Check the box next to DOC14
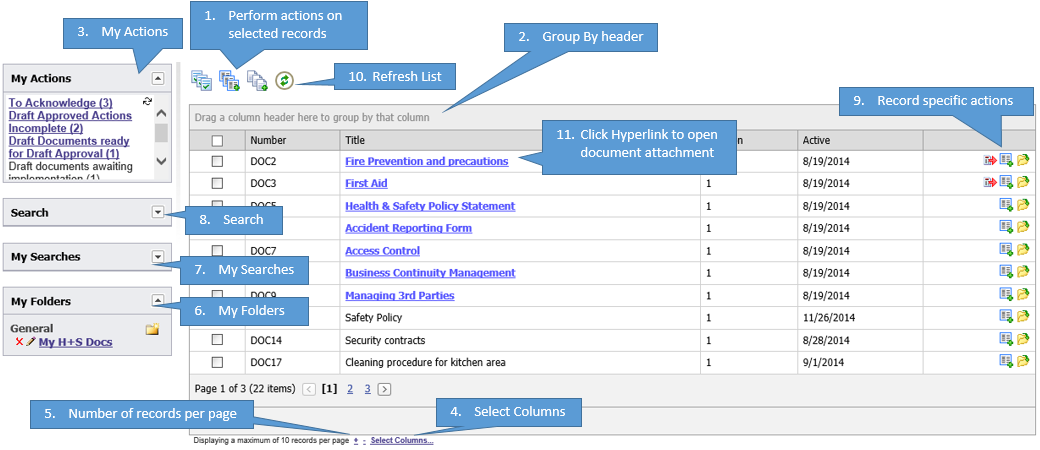This screenshot has width=1040, height=450. pos(217,340)
